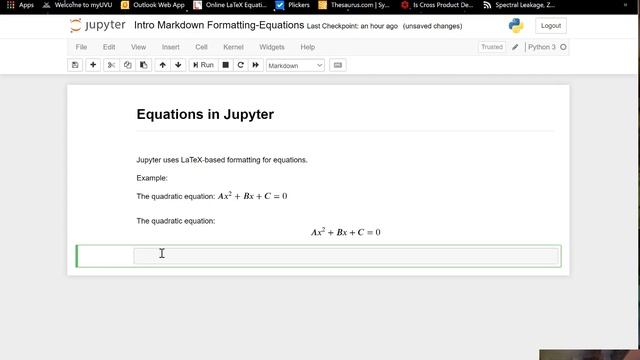This screenshot has height=360, width=640.
Task: Open Thesaurus.com bookmark
Action: [354, 5]
